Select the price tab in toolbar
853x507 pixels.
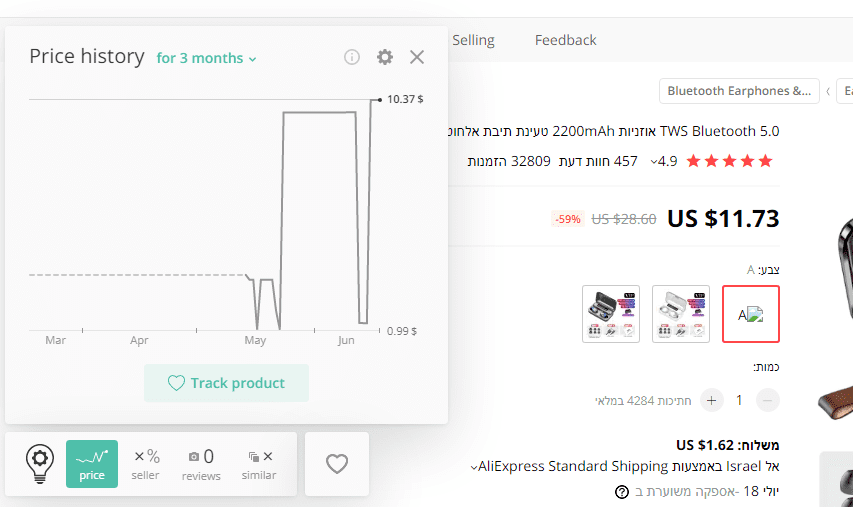(92, 464)
